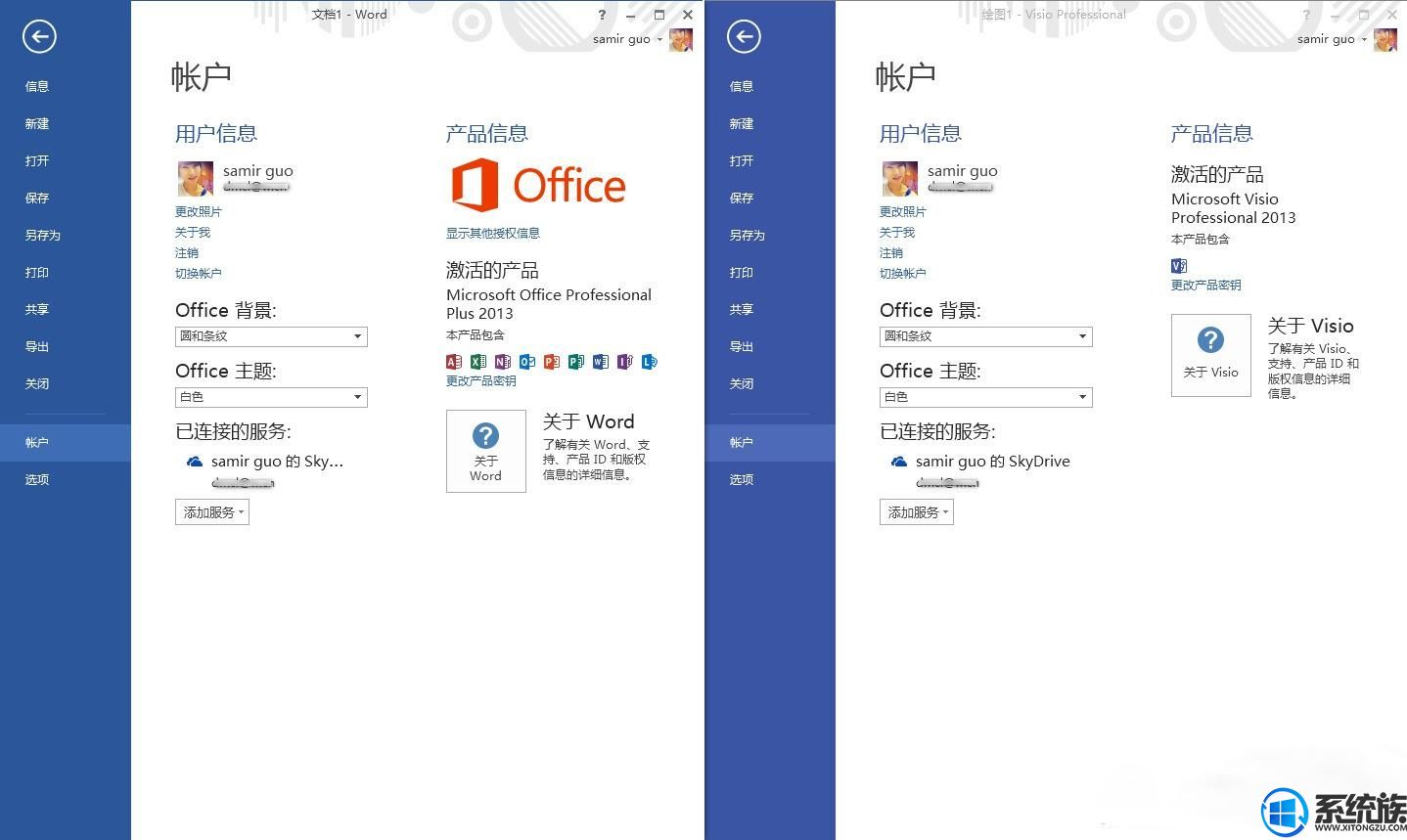Click the user photo under 用户信息 in Visio

pyautogui.click(x=900, y=179)
